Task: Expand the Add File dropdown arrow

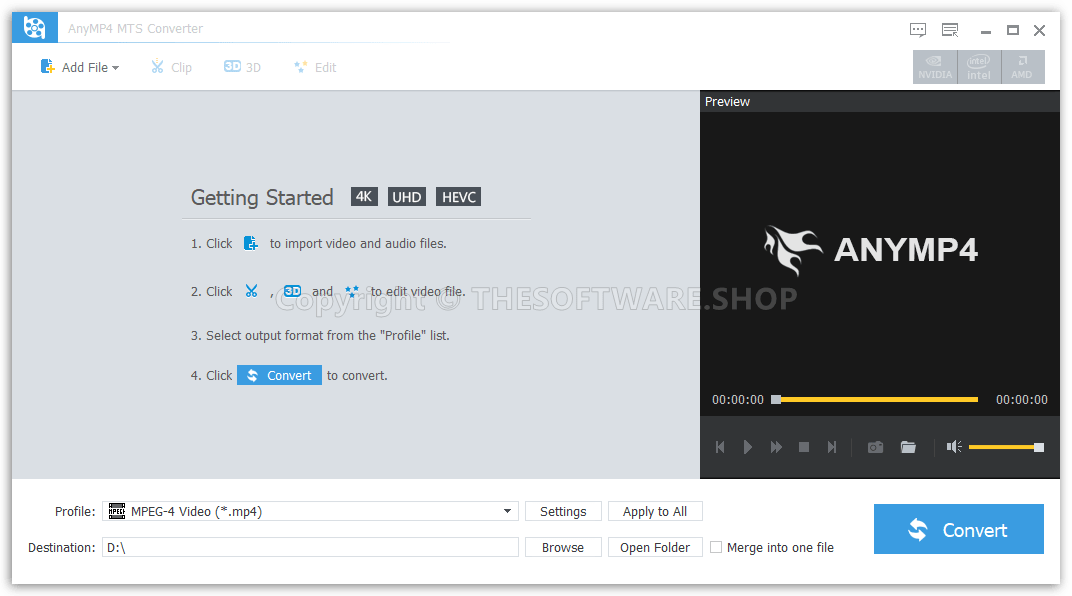Action: (115, 68)
